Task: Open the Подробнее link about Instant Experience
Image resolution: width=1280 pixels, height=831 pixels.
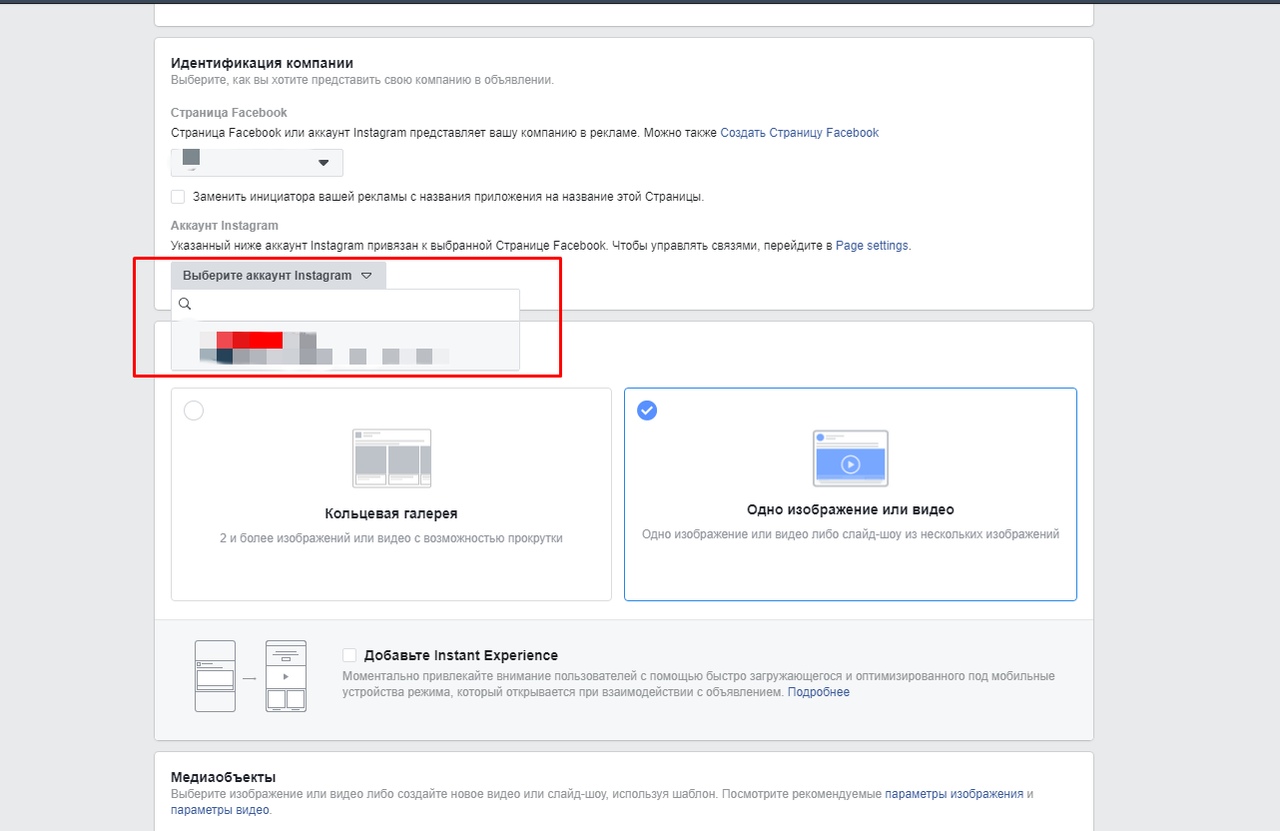Action: click(819, 692)
